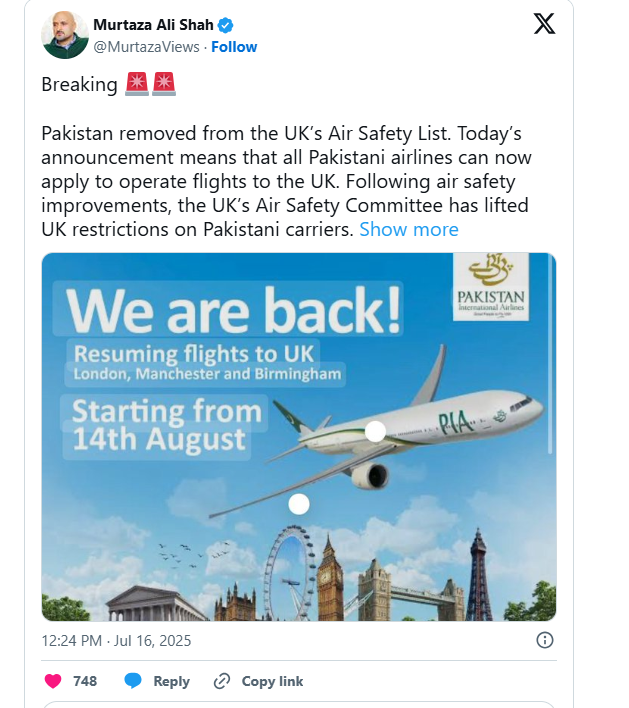Open Murtaza Ali Shah's profile picture
The height and width of the screenshot is (708, 629).
point(65,35)
